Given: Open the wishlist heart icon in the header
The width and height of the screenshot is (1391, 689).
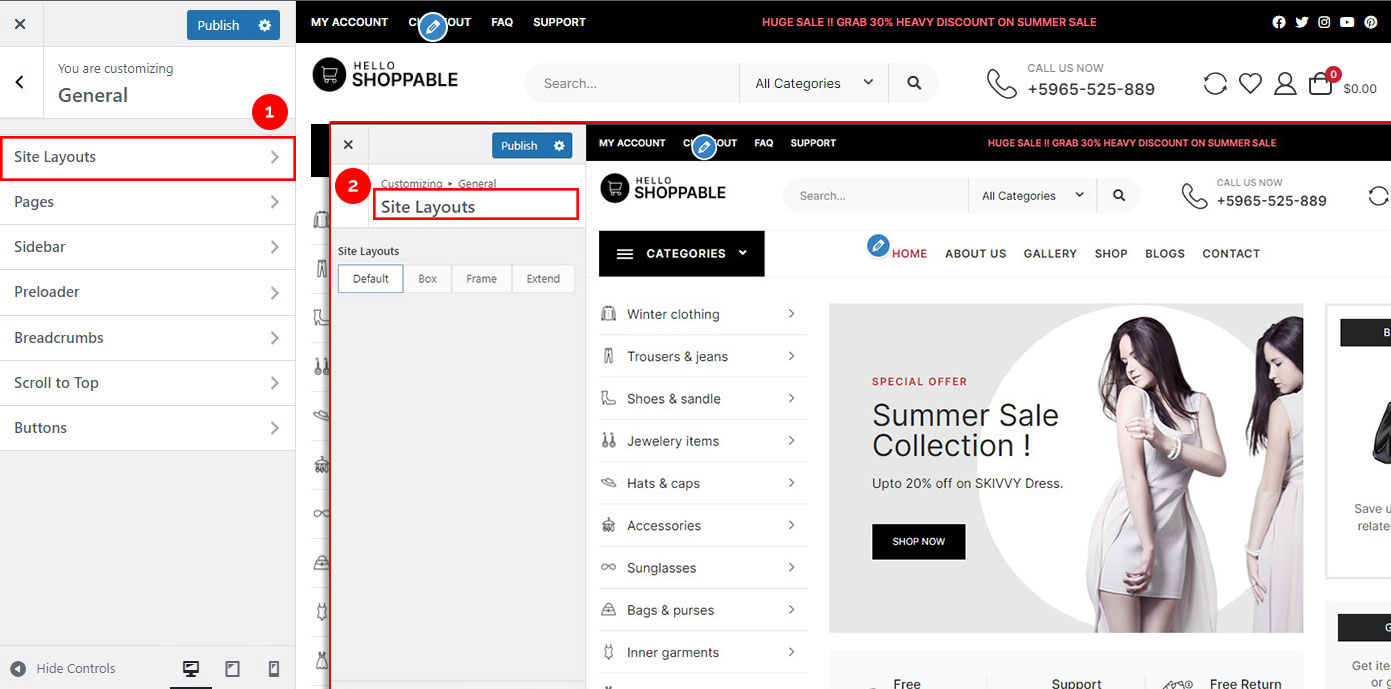Looking at the screenshot, I should coord(1250,83).
